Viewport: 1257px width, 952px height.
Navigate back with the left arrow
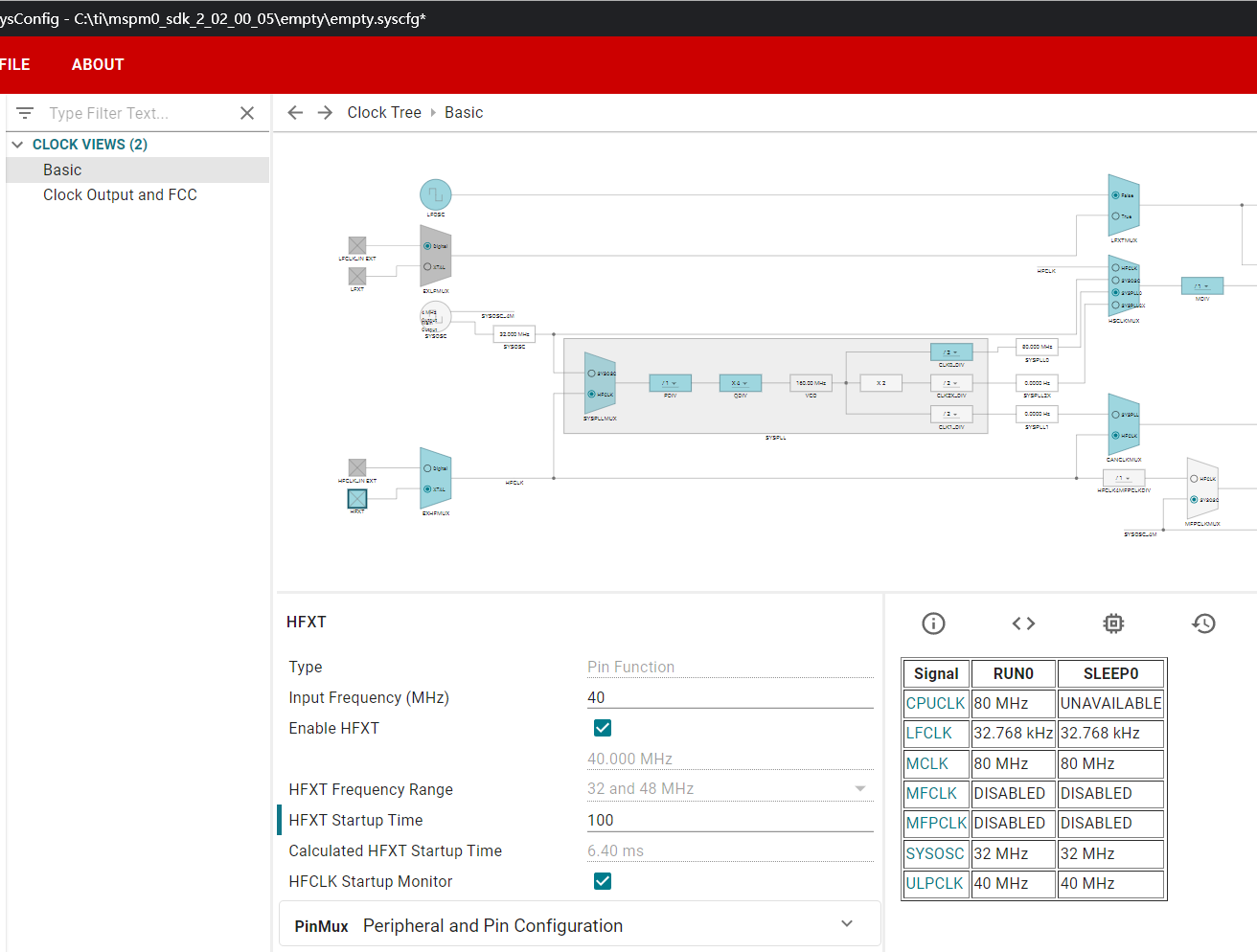[295, 113]
